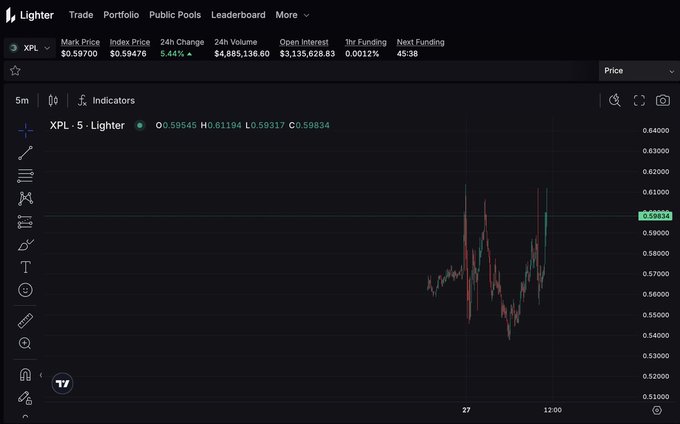This screenshot has width=680, height=424.
Task: Go to Public Pools
Action: (175, 15)
